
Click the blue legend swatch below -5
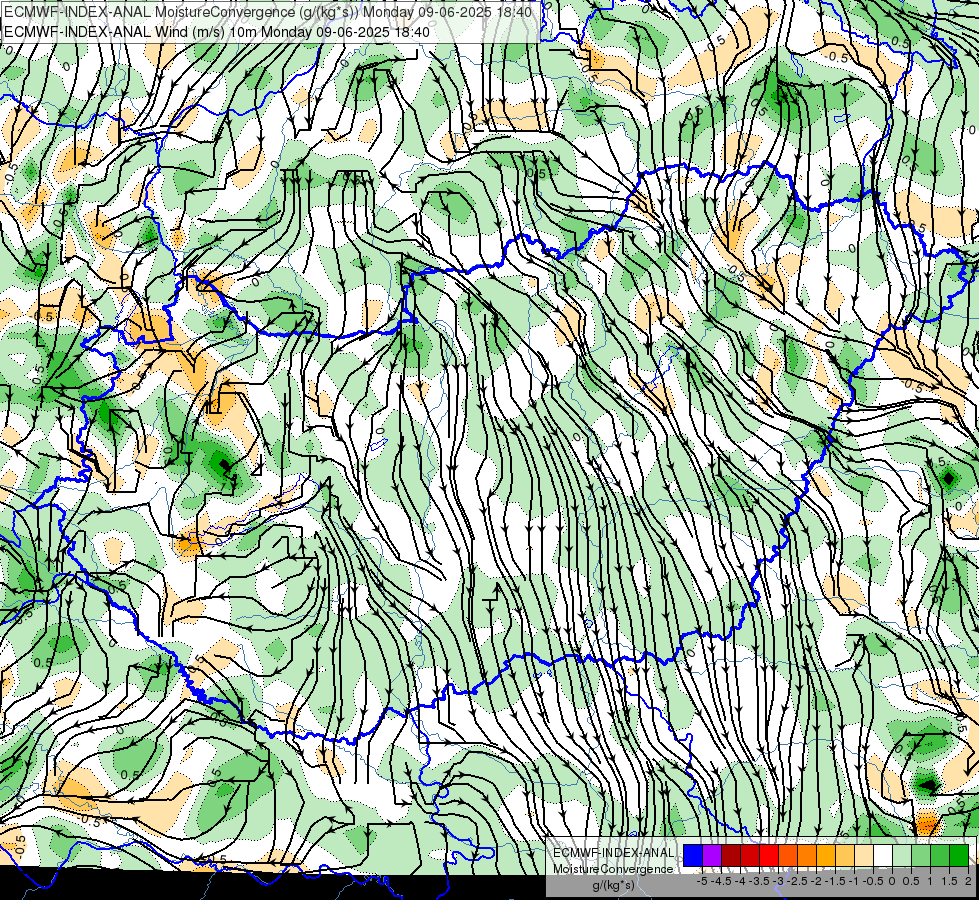point(693,856)
